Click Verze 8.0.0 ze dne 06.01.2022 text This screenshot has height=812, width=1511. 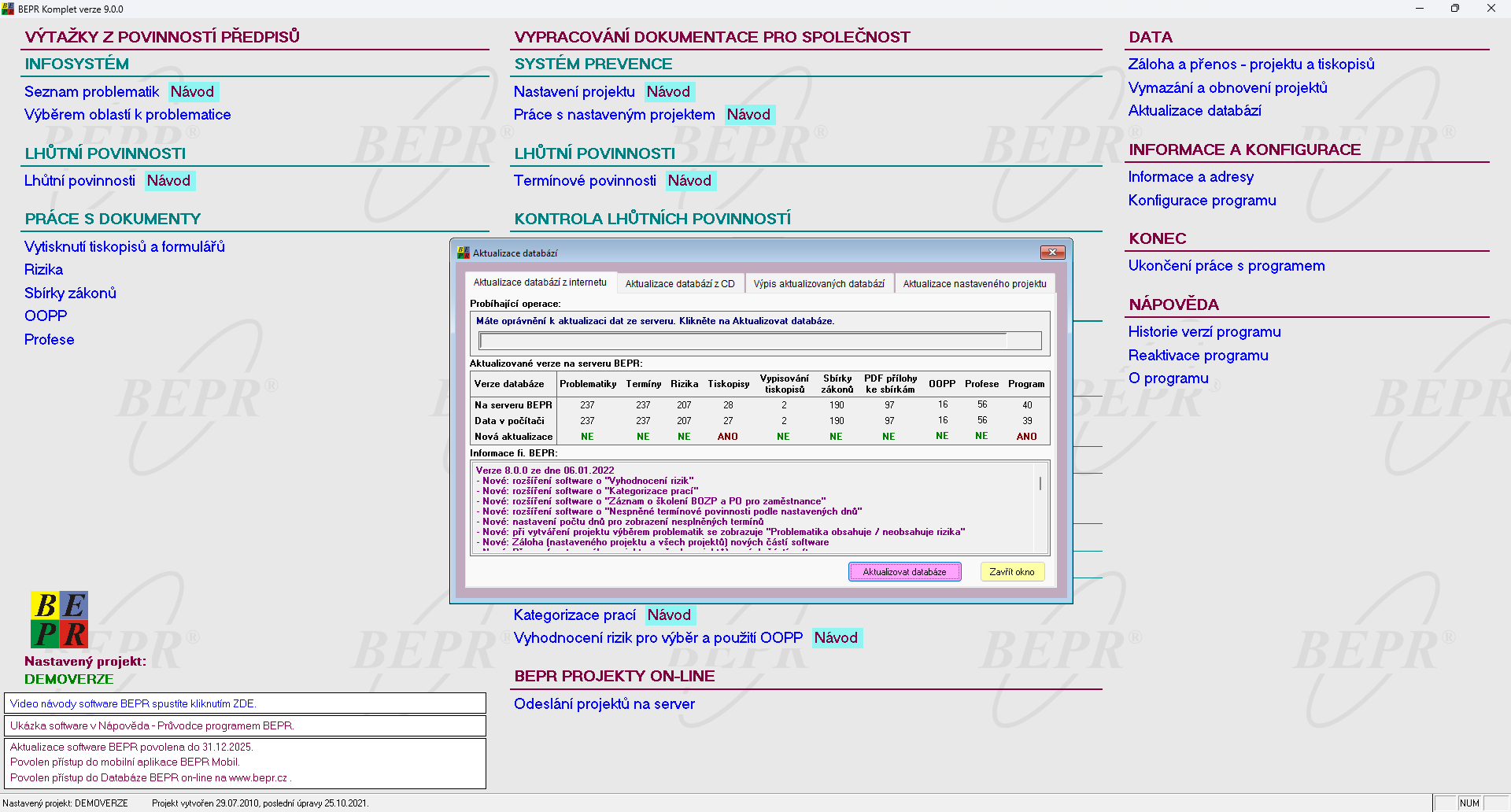(545, 471)
